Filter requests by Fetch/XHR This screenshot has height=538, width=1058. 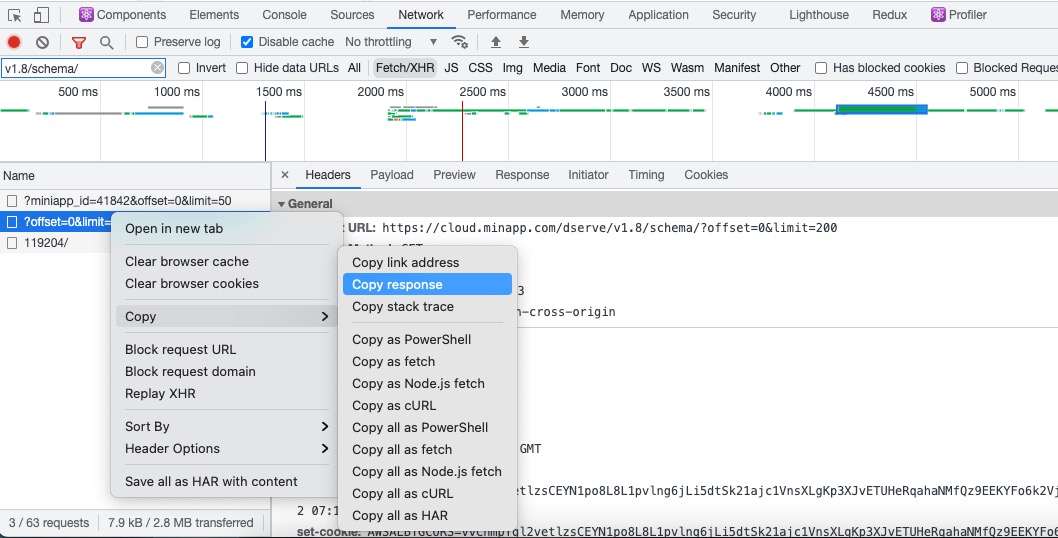point(405,68)
